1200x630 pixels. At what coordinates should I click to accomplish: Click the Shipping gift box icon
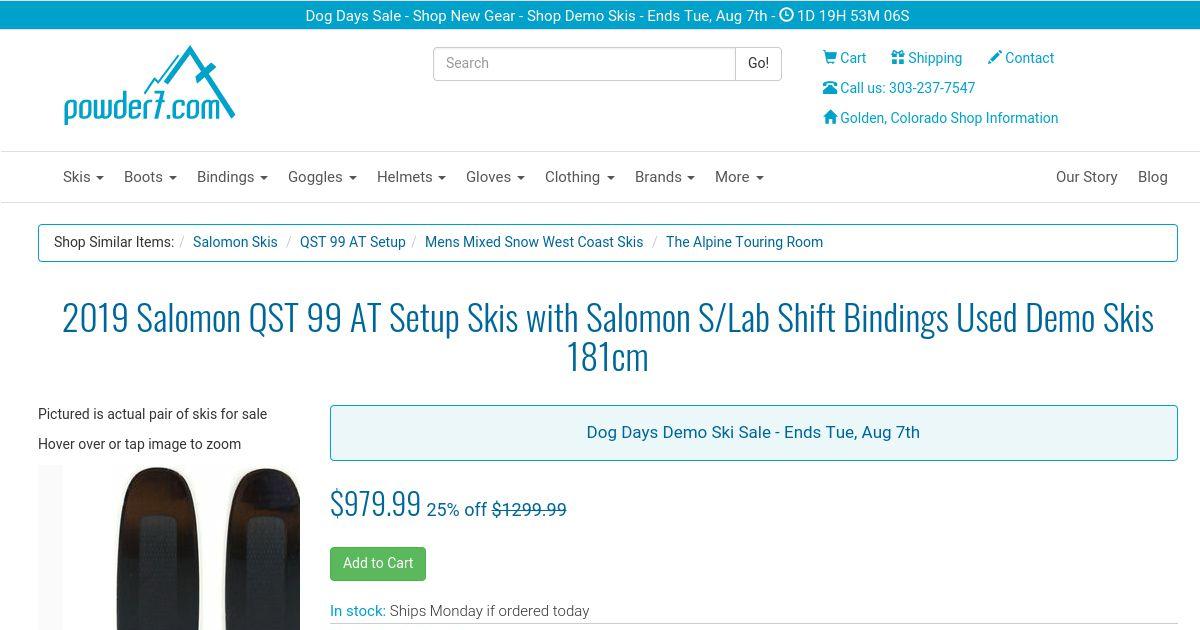(898, 58)
